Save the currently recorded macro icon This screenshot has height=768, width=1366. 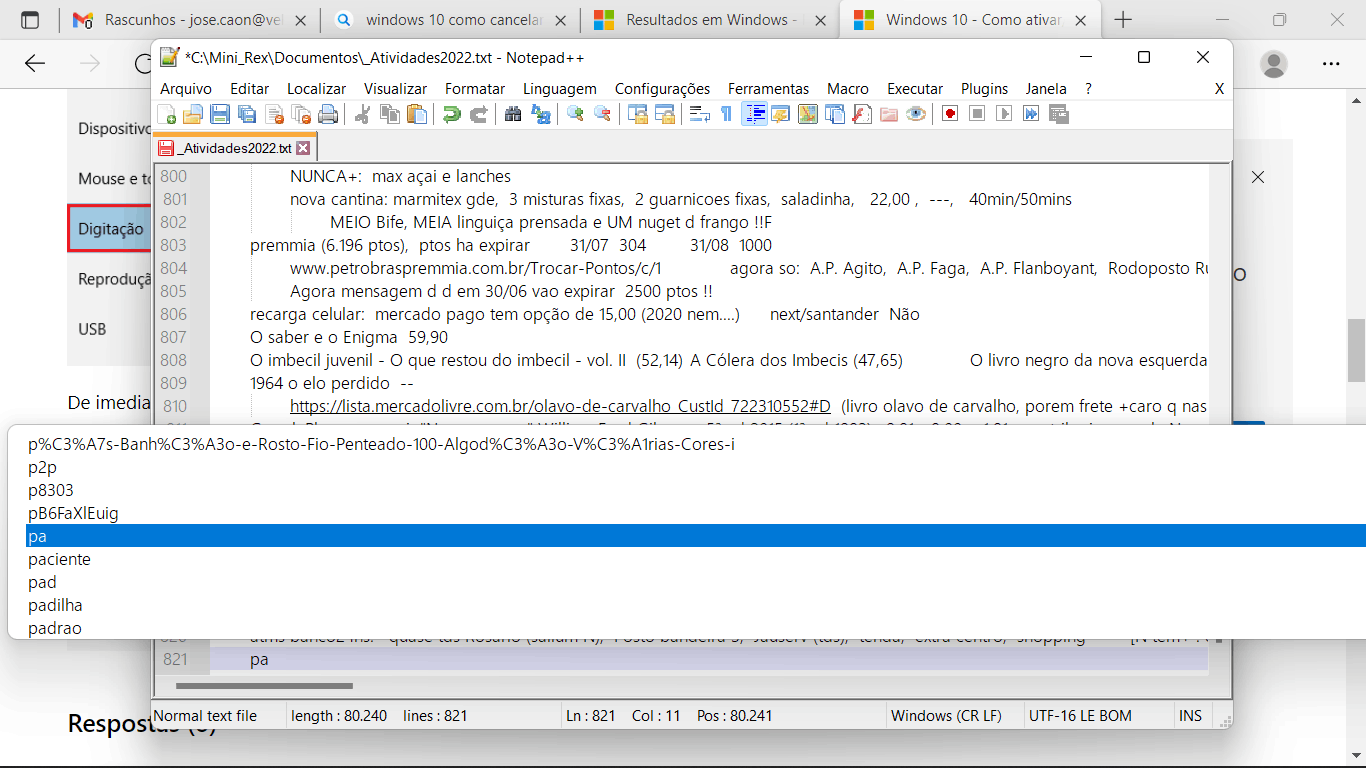[x=1058, y=114]
